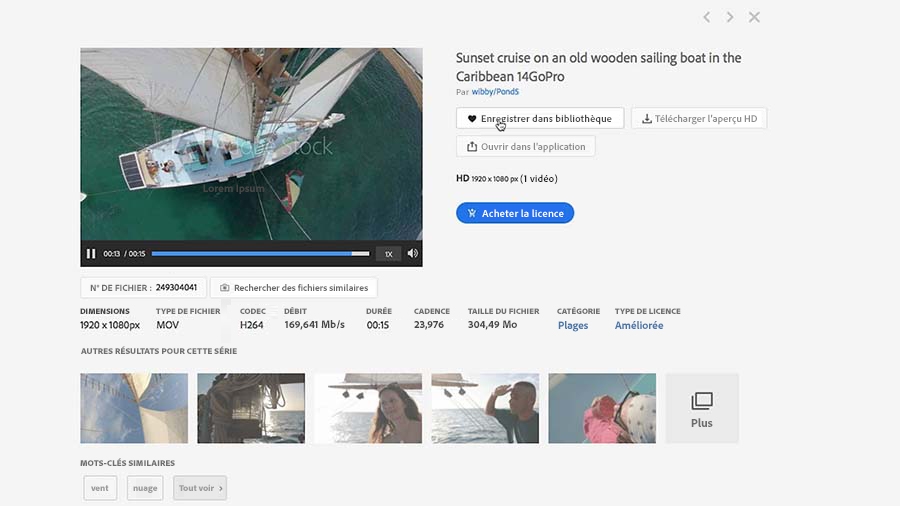Viewport: 900px width, 506px height.
Task: Download the HD preview
Action: pos(699,119)
